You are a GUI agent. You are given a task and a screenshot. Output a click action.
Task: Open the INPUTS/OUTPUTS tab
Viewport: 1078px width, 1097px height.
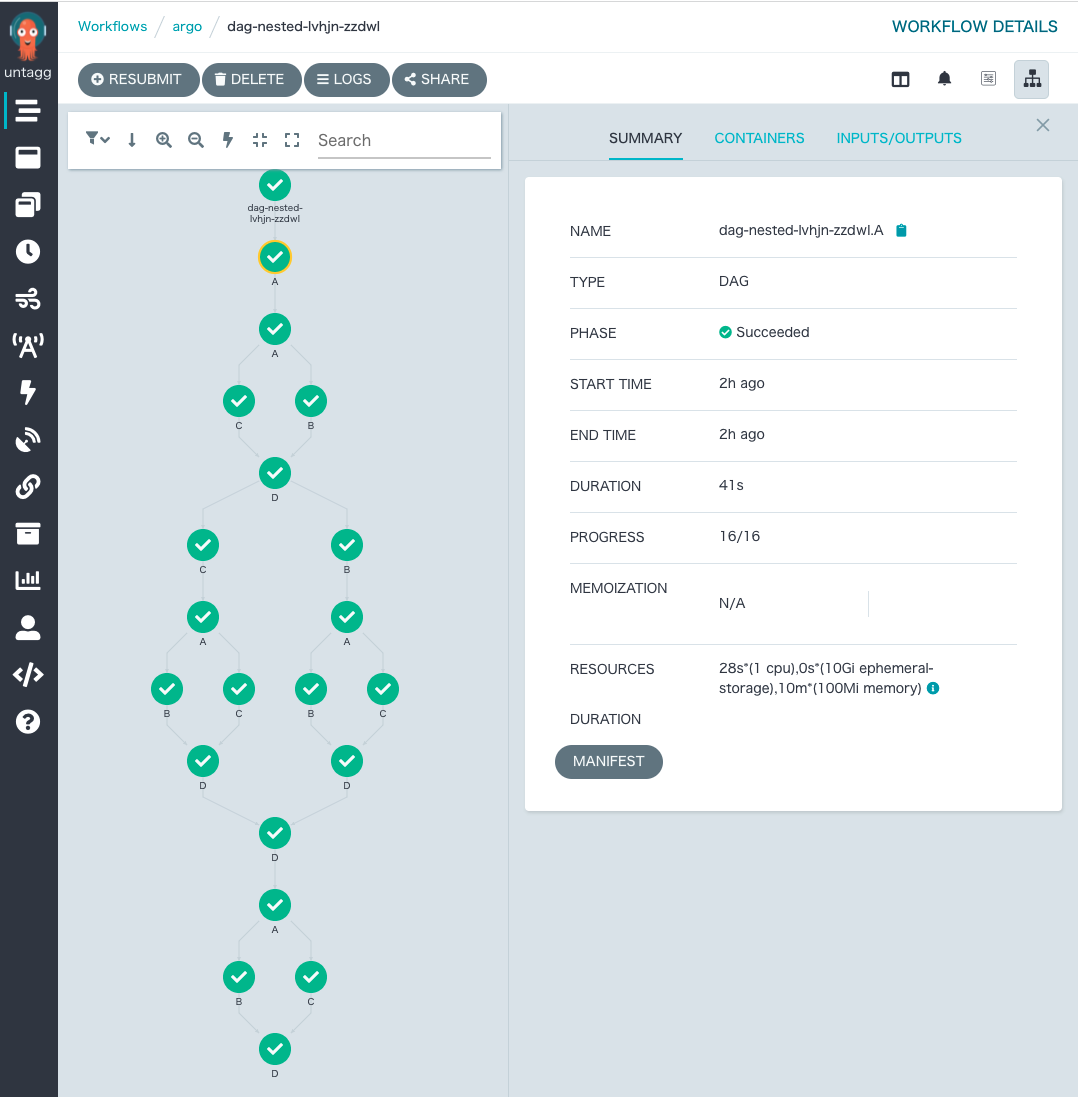(x=898, y=138)
